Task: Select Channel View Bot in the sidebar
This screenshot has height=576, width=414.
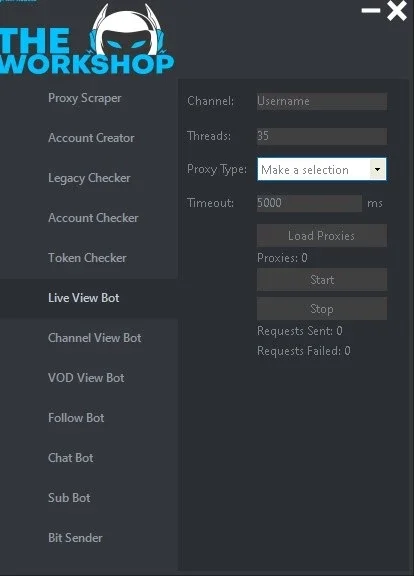Action: [x=95, y=338]
